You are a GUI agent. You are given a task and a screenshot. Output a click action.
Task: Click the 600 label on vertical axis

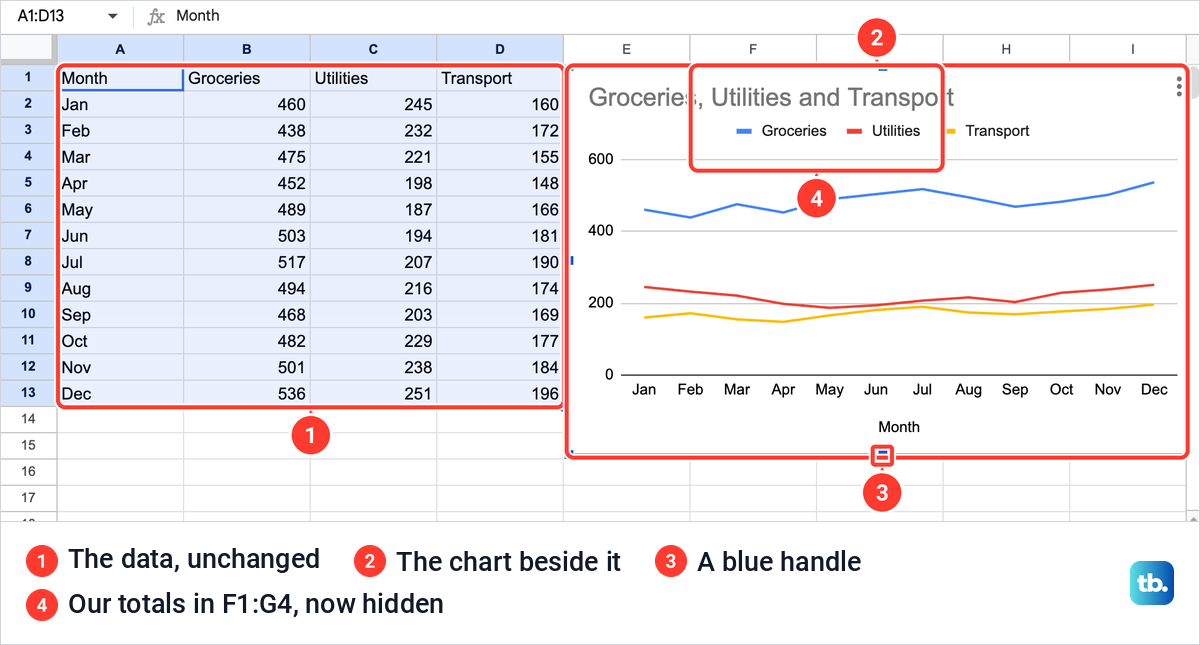coord(600,159)
